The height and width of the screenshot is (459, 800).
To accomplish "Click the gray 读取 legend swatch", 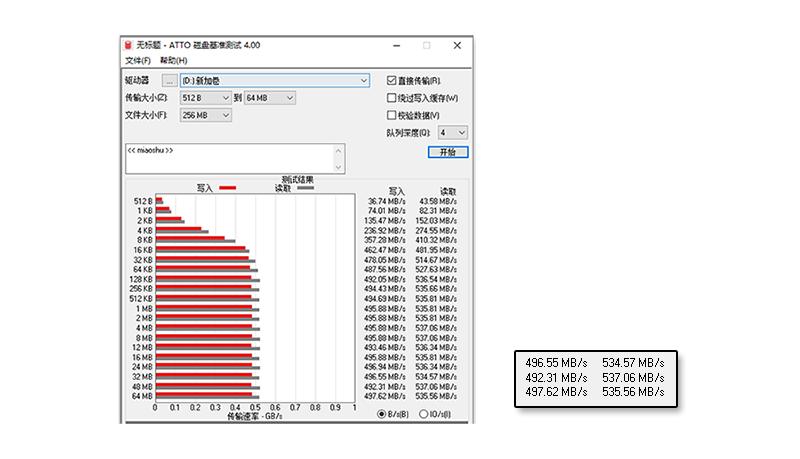I will point(306,188).
